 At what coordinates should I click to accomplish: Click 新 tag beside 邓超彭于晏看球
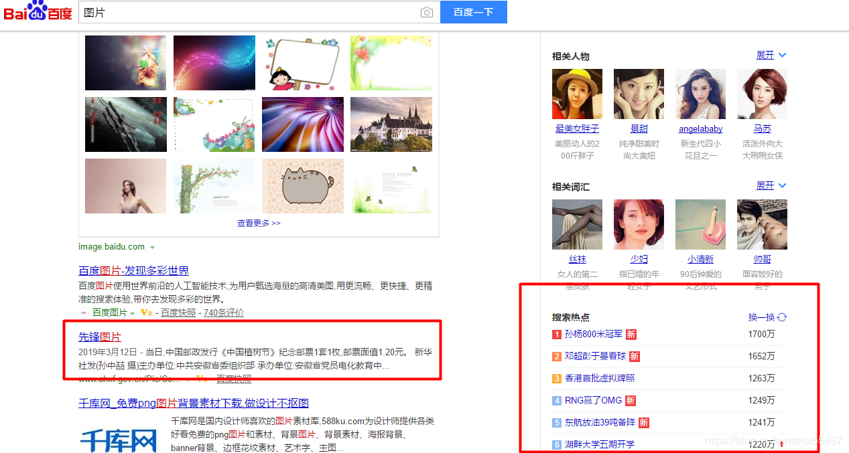tap(634, 356)
